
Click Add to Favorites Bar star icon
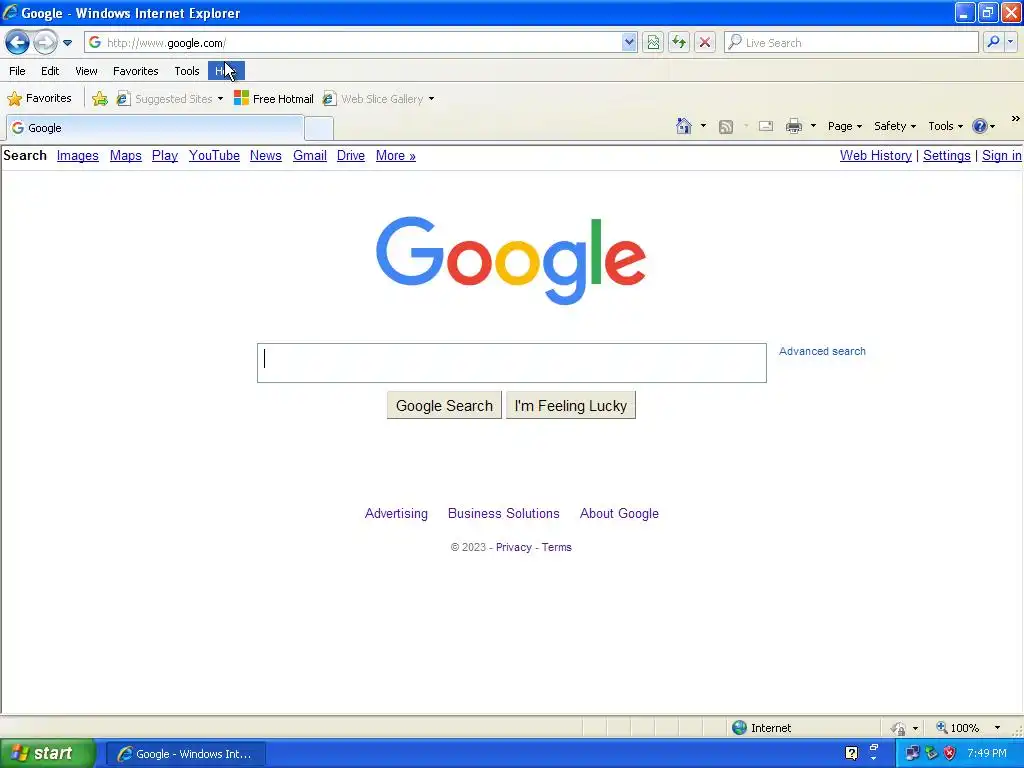[100, 99]
